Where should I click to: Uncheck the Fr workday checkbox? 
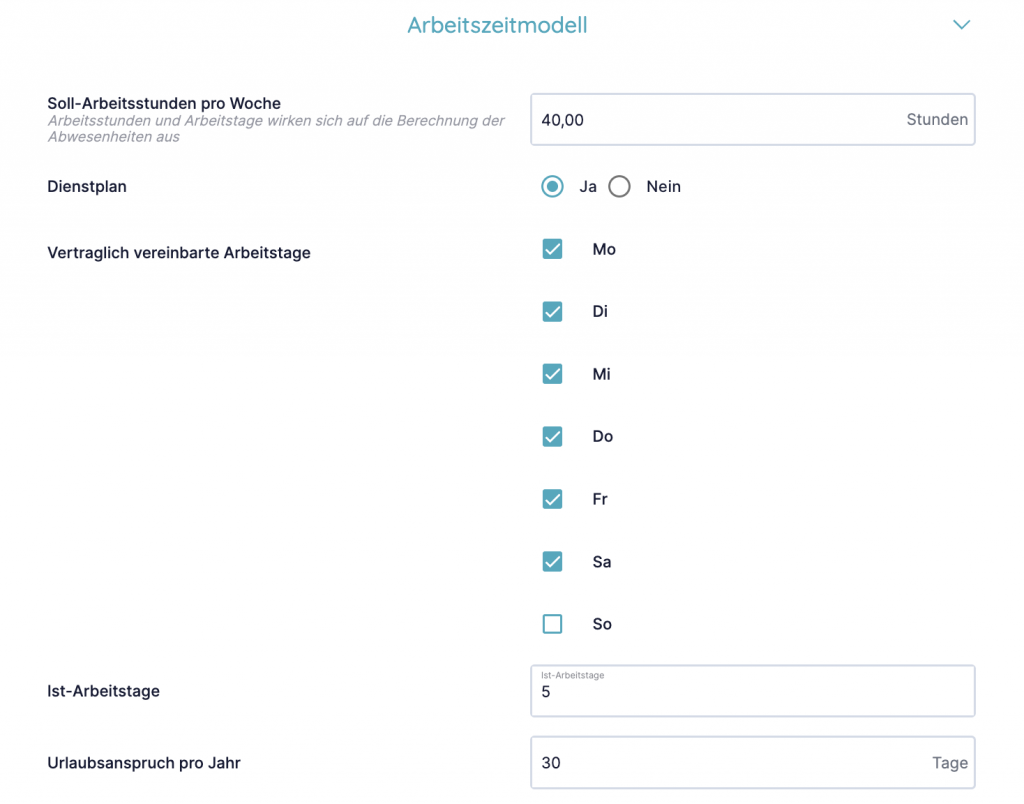tap(552, 499)
